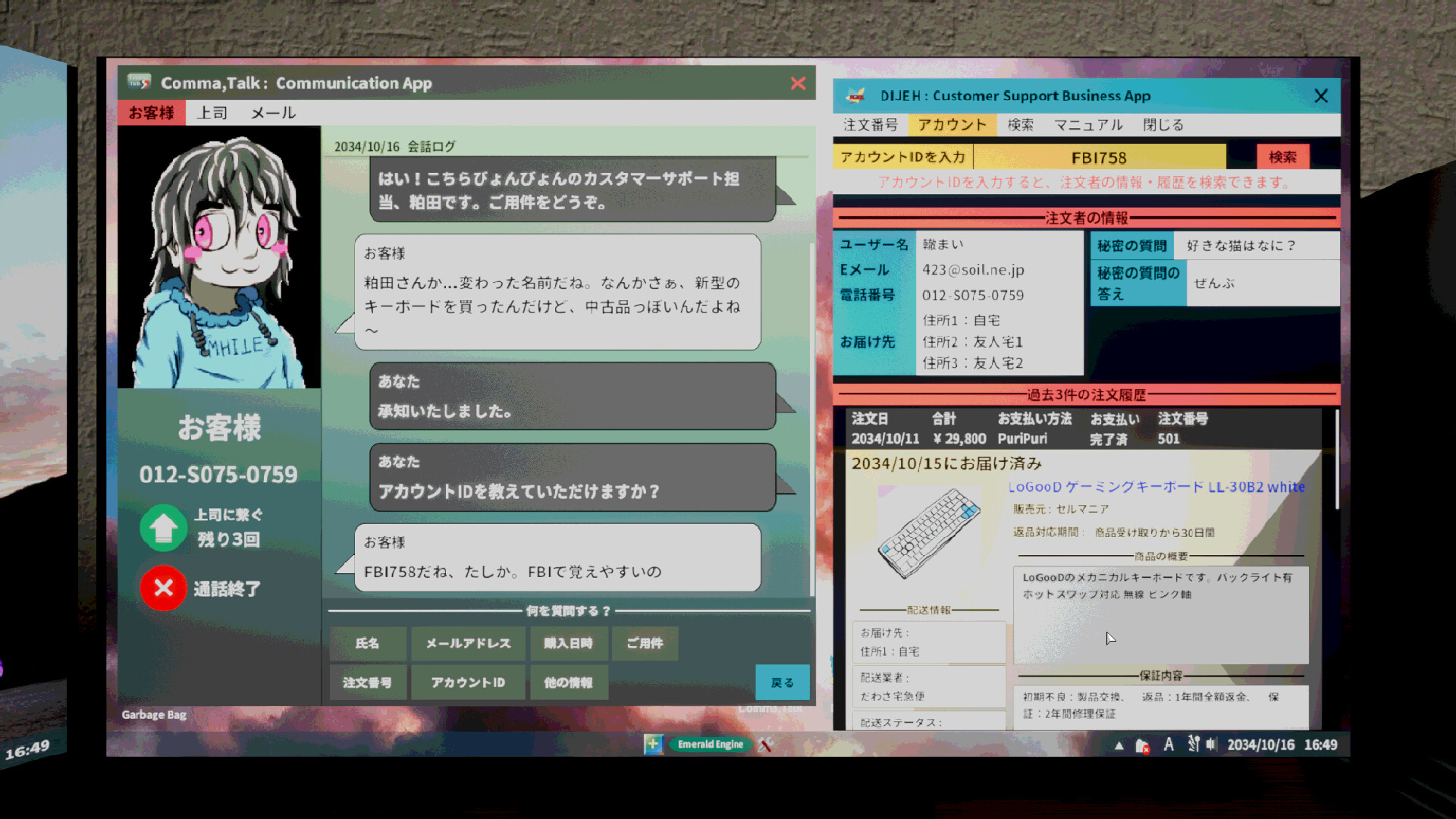Click the DIJEH app logo icon
Image resolution: width=1456 pixels, height=819 pixels.
coord(855,96)
